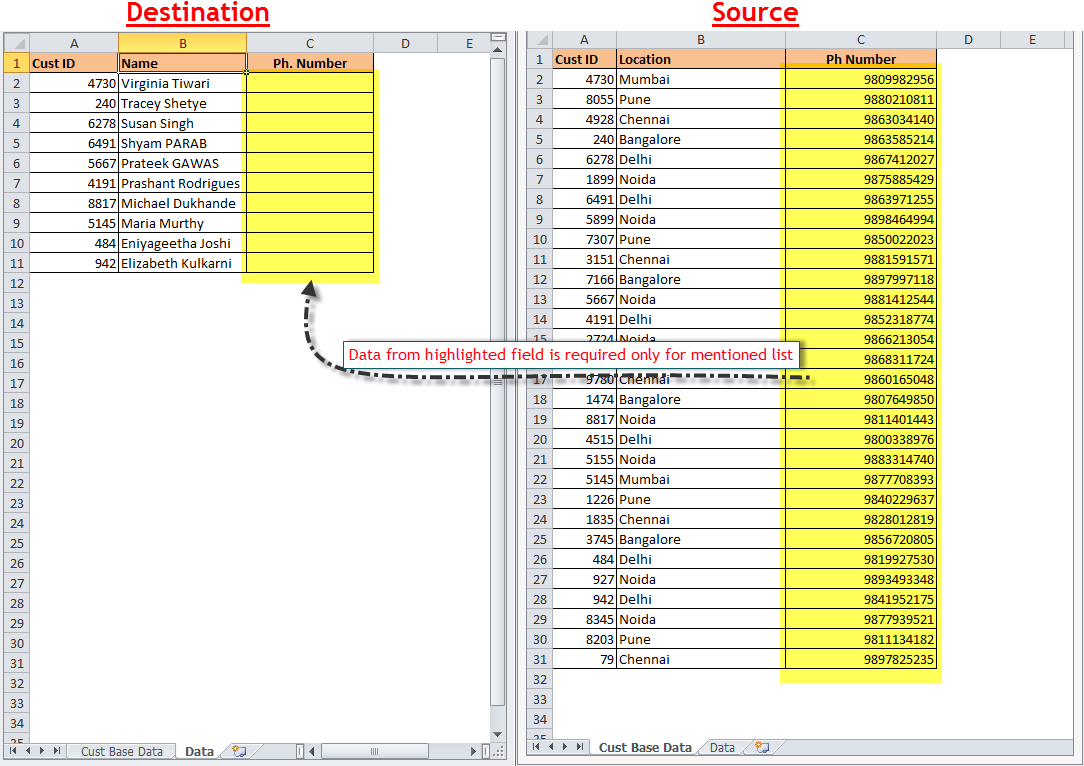Select phone number 9897825235 in Source
Viewport: 1084px width, 766px height.
pos(861,659)
